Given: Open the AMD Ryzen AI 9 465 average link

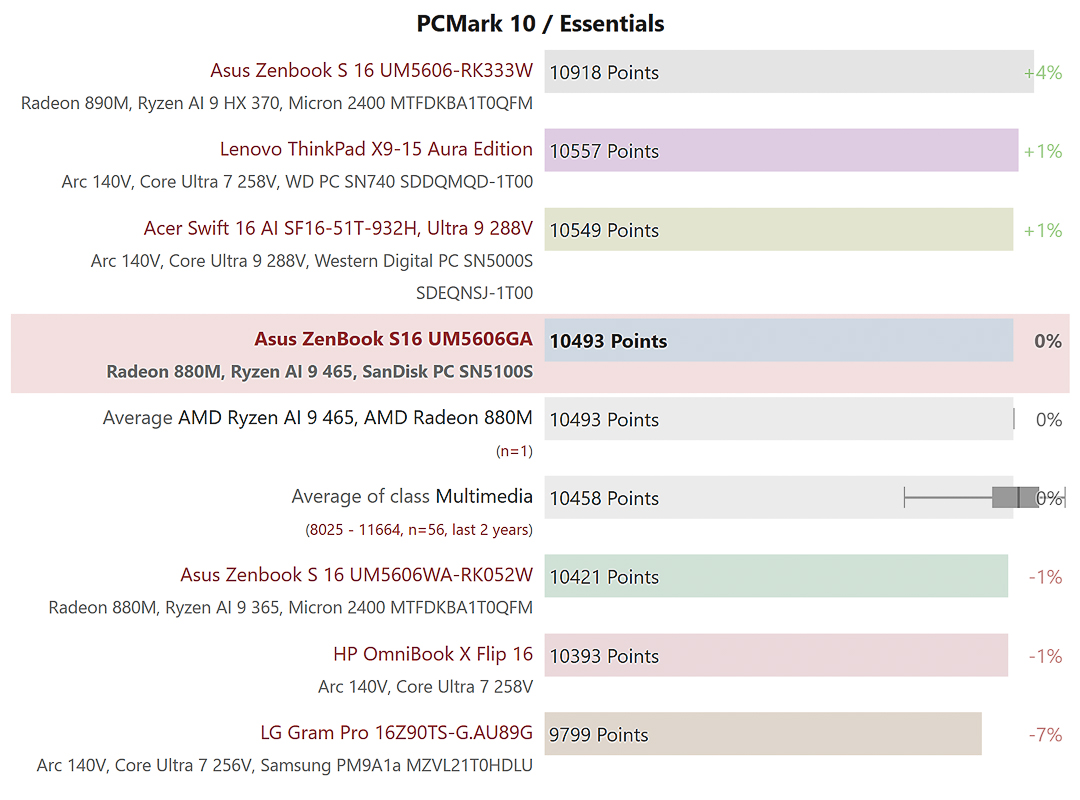Looking at the screenshot, I should [355, 418].
